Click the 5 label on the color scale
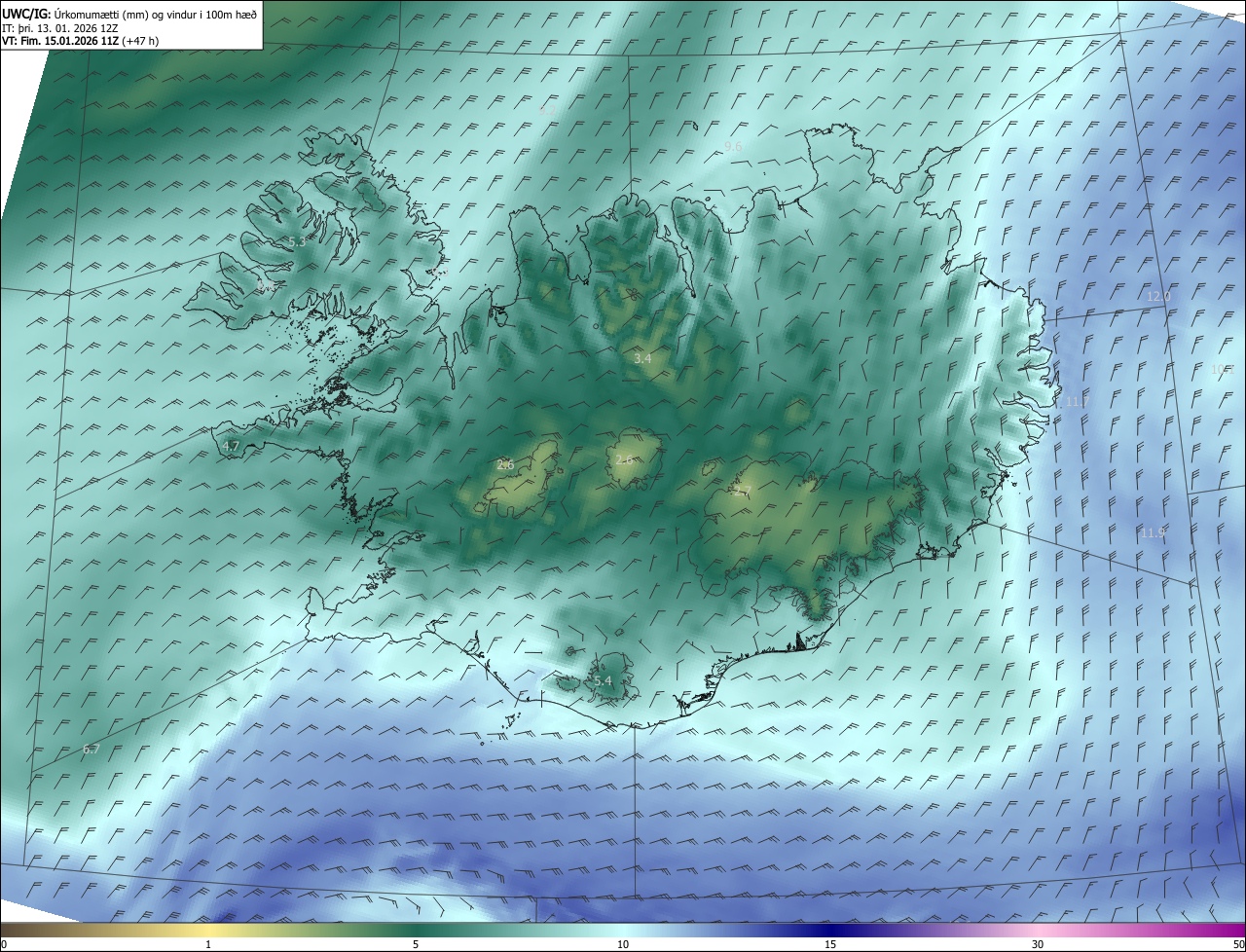The width and height of the screenshot is (1246, 952). pos(416,945)
